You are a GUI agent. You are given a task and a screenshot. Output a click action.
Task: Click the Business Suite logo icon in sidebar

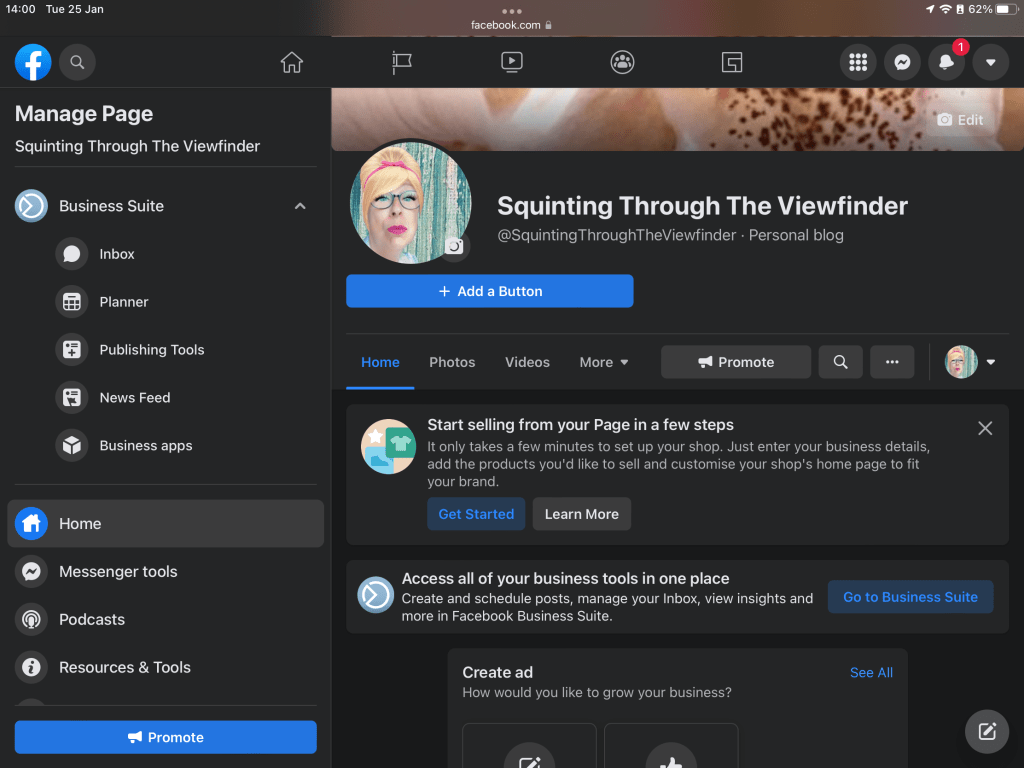tap(31, 206)
